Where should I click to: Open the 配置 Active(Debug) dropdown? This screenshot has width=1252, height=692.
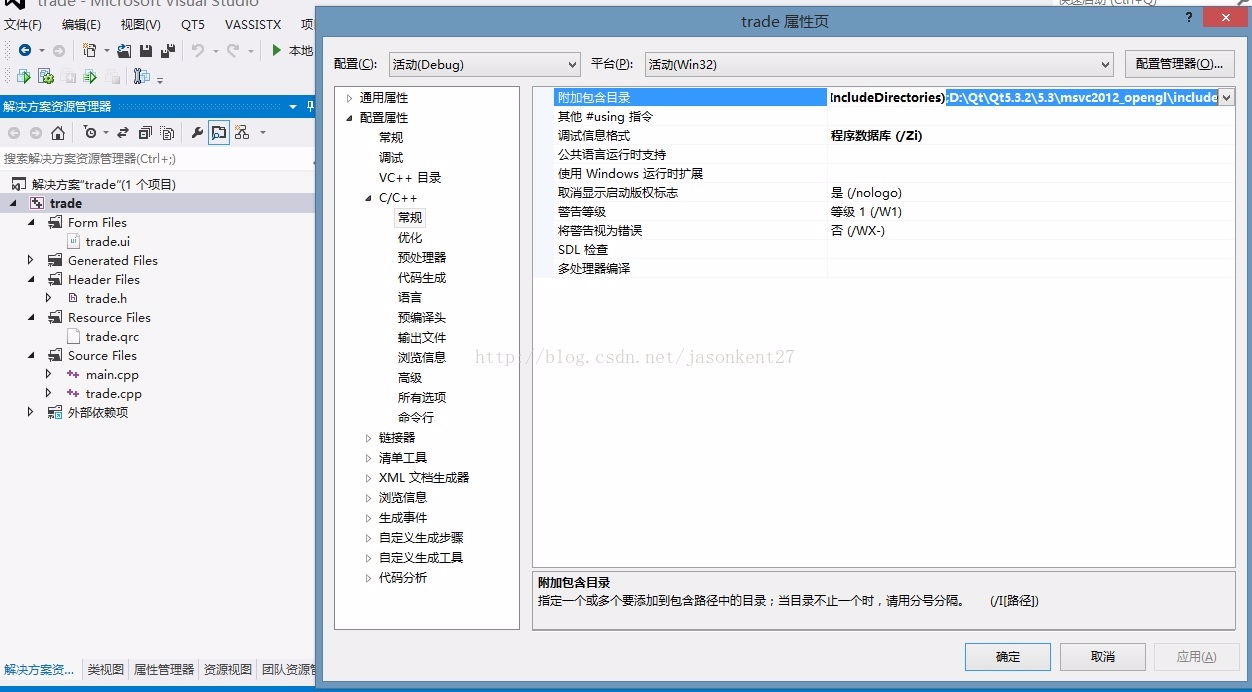[485, 65]
